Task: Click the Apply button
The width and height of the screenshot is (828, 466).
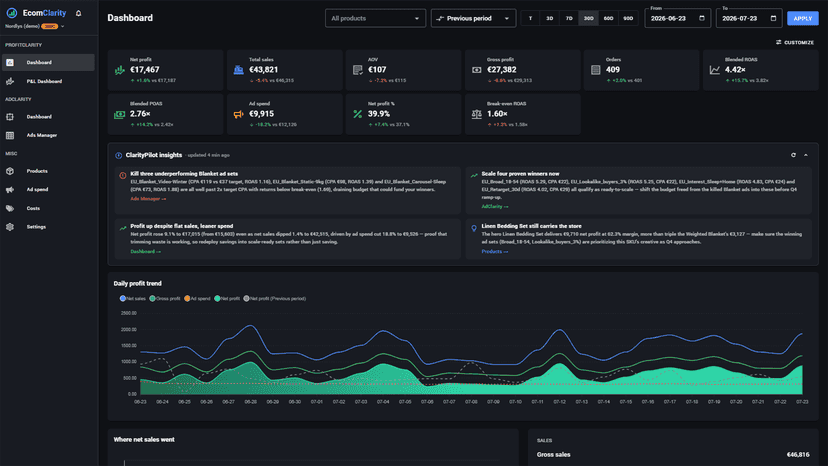Action: pos(803,18)
